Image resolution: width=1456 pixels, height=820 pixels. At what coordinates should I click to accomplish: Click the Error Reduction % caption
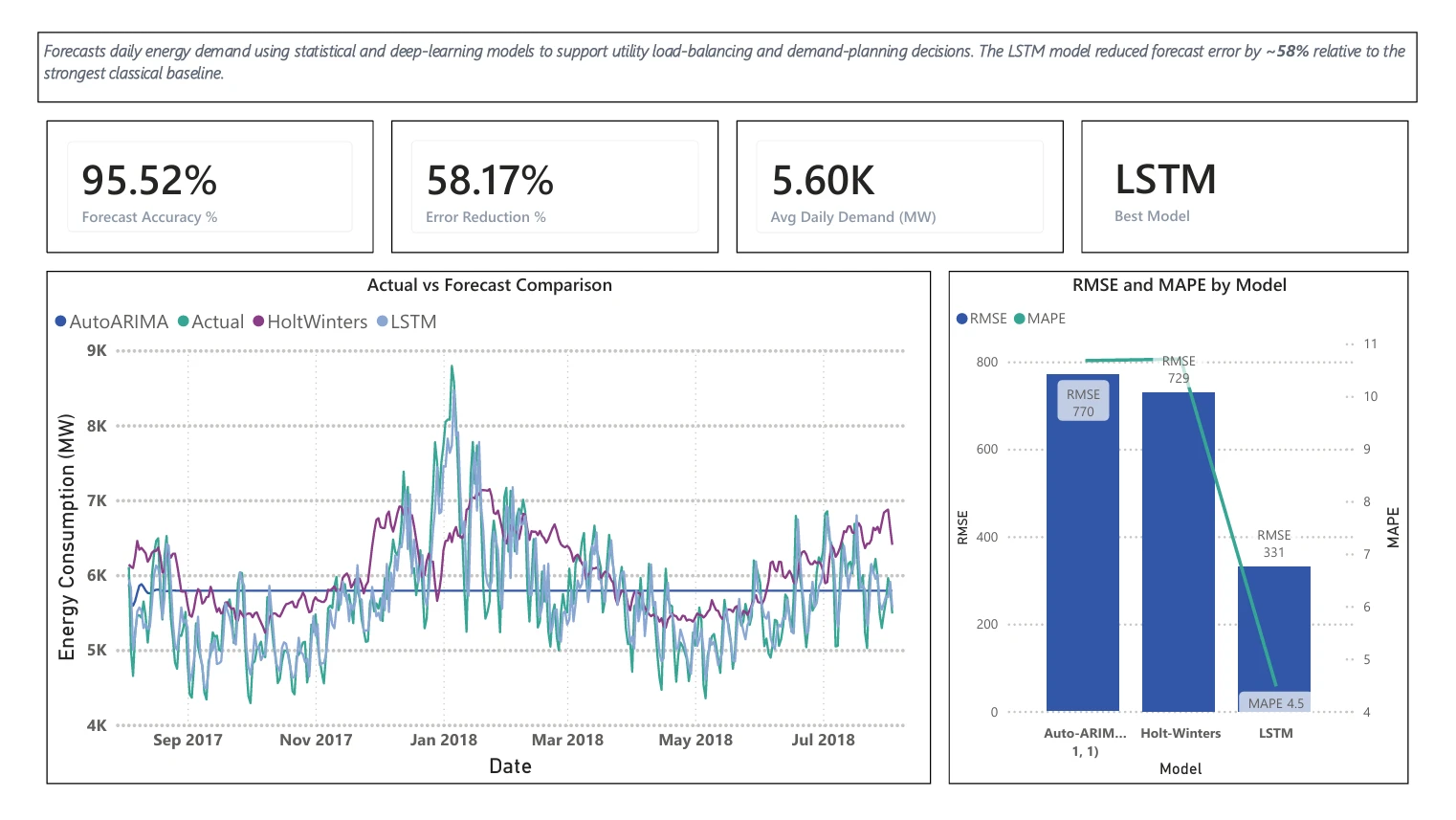[x=486, y=217]
